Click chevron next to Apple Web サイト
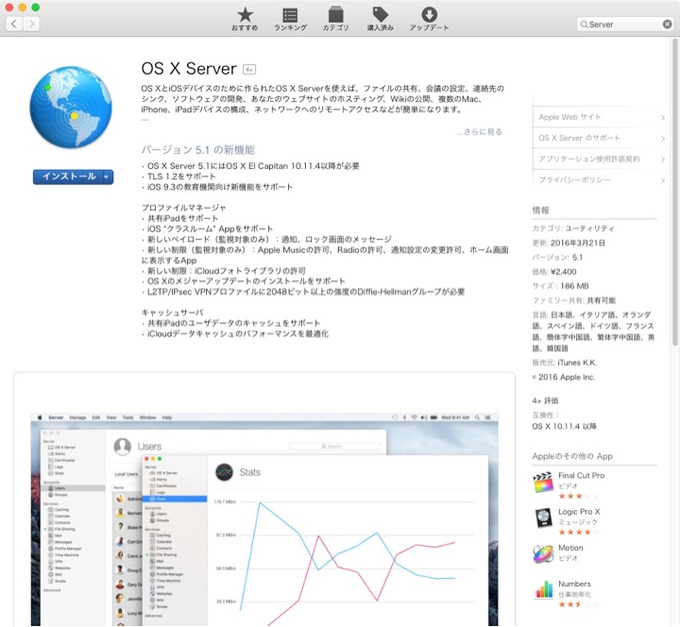680x627 pixels. [x=663, y=118]
